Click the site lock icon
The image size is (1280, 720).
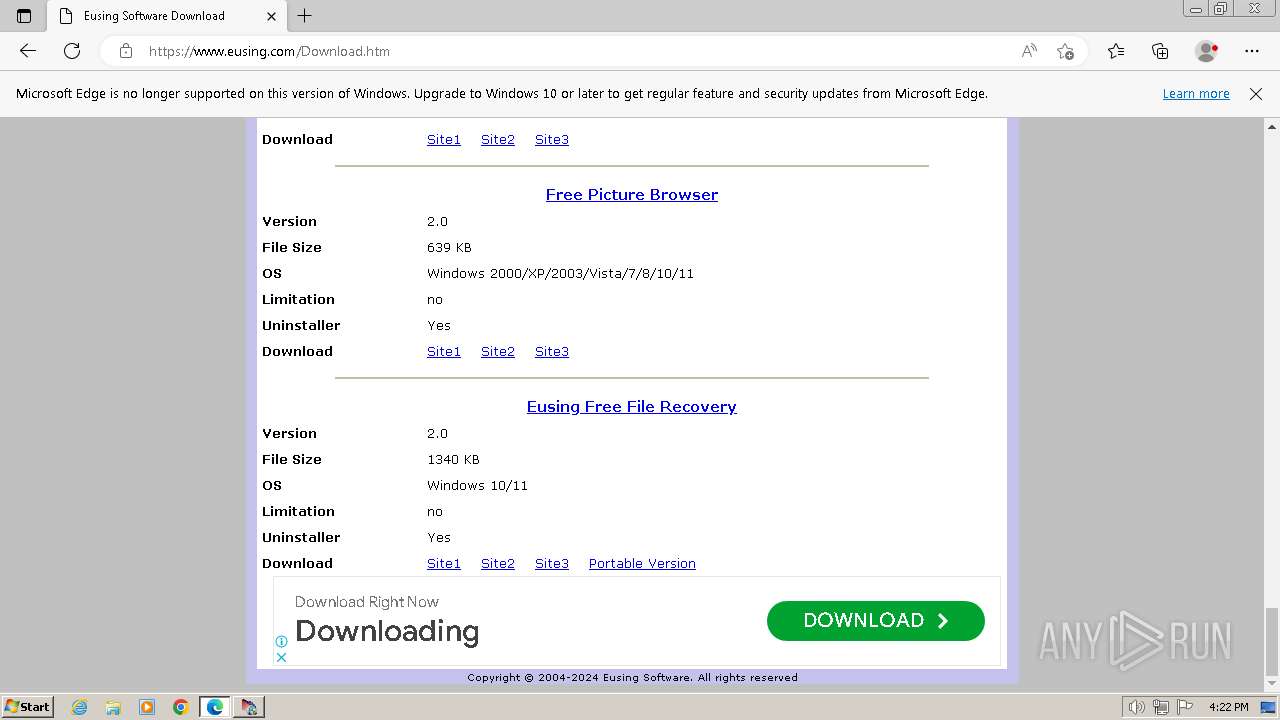(x=125, y=51)
